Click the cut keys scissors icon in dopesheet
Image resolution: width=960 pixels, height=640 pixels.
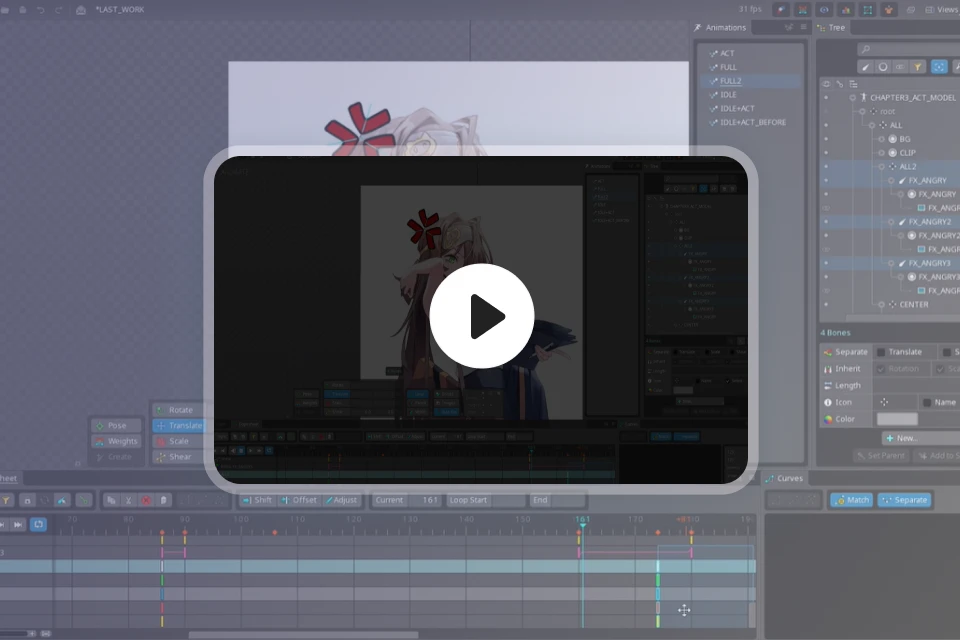(129, 500)
